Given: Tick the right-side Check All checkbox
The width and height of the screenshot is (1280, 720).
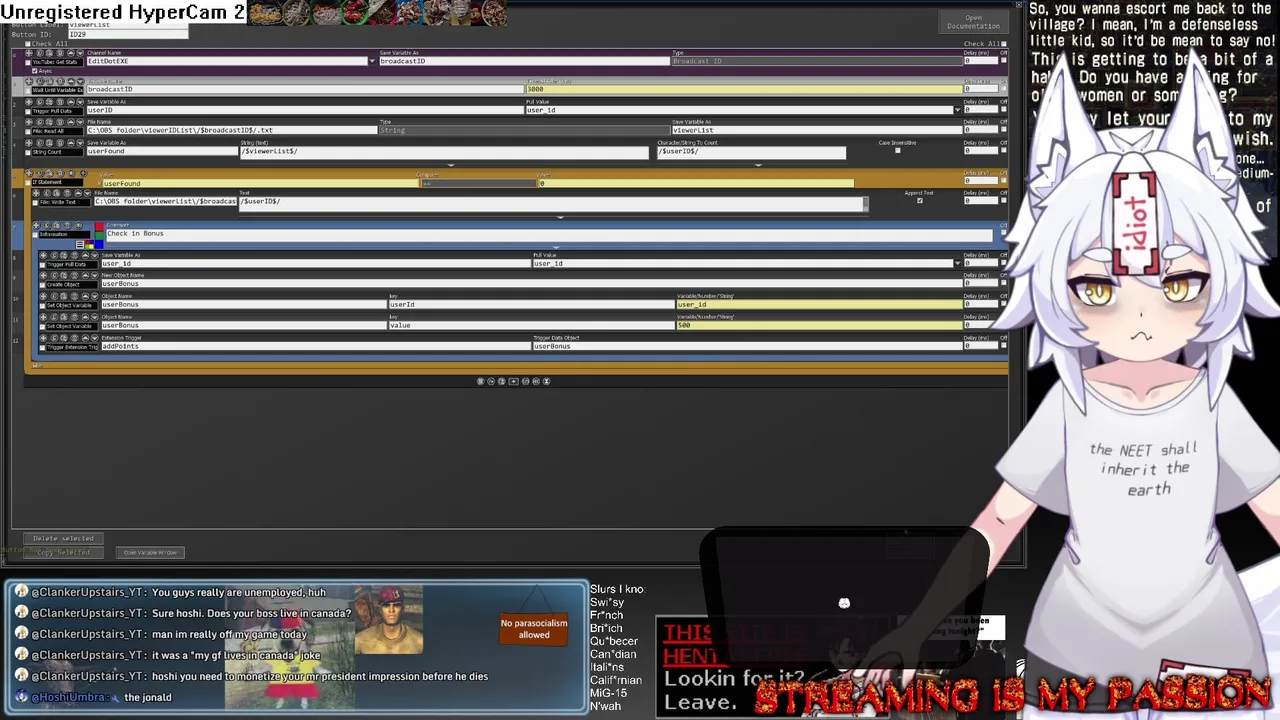Looking at the screenshot, I should tap(1004, 44).
